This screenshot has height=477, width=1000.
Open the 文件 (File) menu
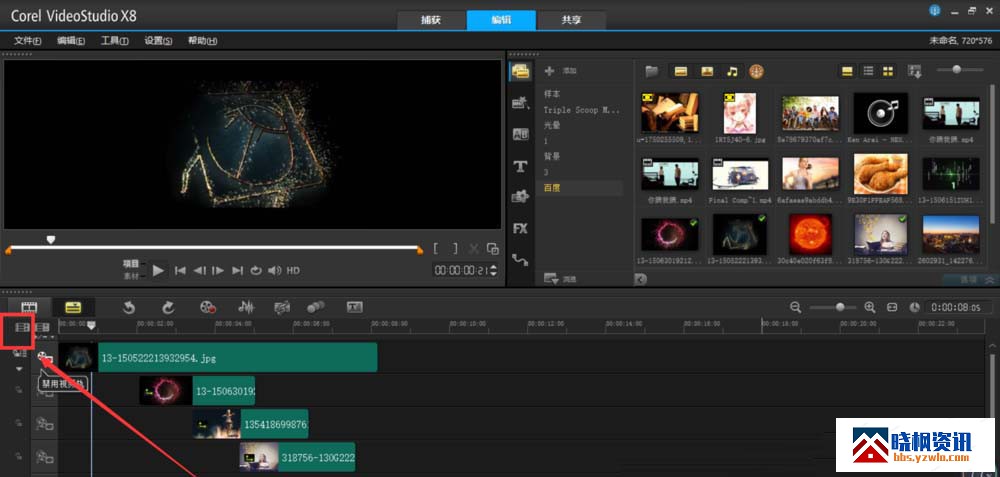pos(27,41)
